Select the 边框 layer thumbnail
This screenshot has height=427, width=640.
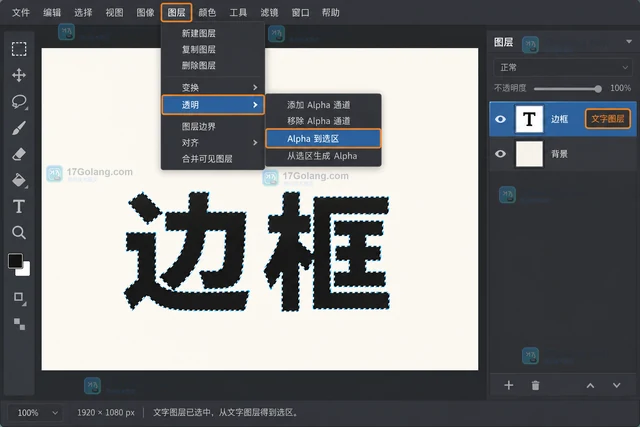tap(529, 119)
